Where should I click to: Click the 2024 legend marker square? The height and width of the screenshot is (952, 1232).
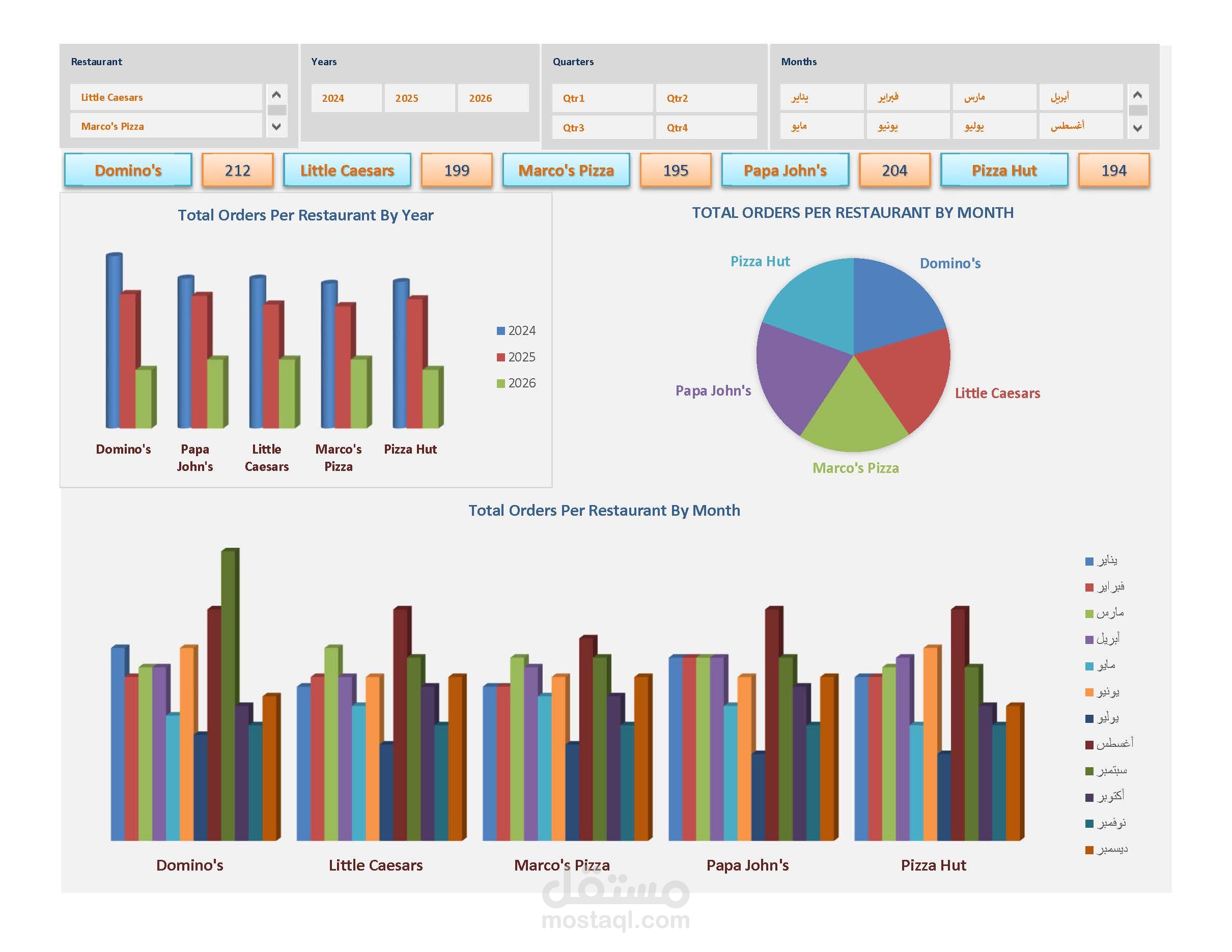(x=500, y=331)
